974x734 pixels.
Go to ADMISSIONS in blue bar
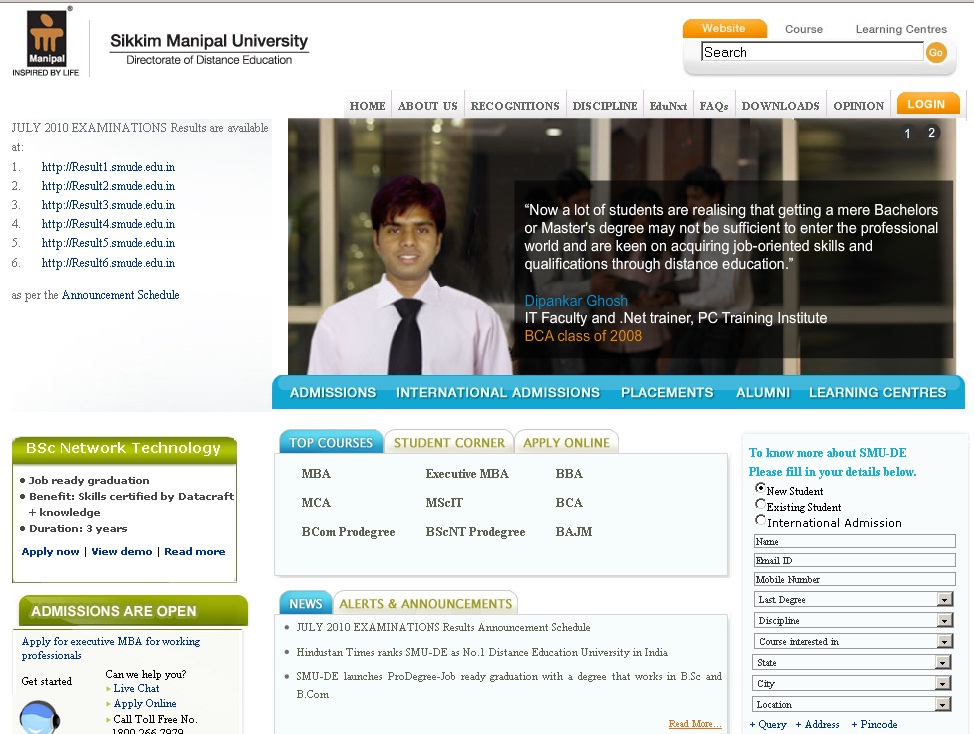tap(333, 392)
